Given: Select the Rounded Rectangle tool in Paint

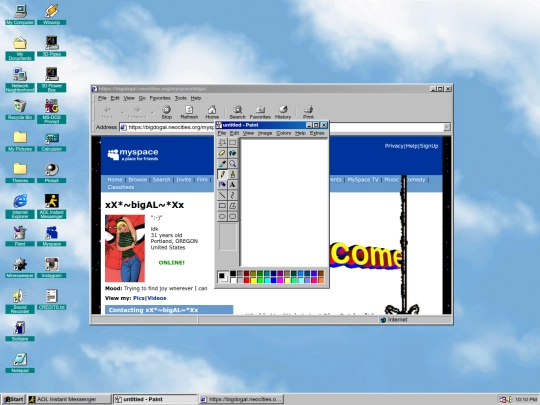Looking at the screenshot, I should [233, 217].
